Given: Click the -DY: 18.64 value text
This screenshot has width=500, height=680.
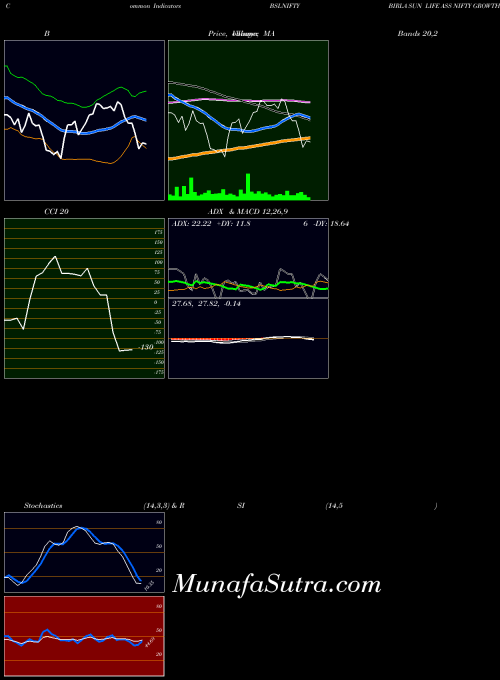Looking at the screenshot, I should coord(330,224).
